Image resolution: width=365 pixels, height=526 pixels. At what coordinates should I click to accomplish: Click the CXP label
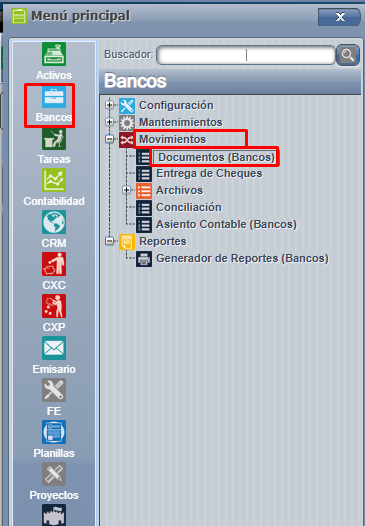coord(54,327)
